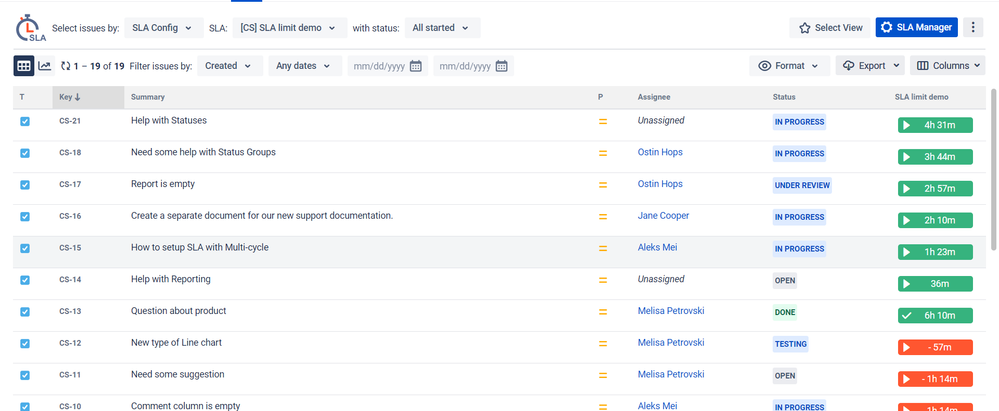Screen dimensions: 999x411
Task: Click the UNDER REVIEW status on CS-17
Action: pos(802,185)
